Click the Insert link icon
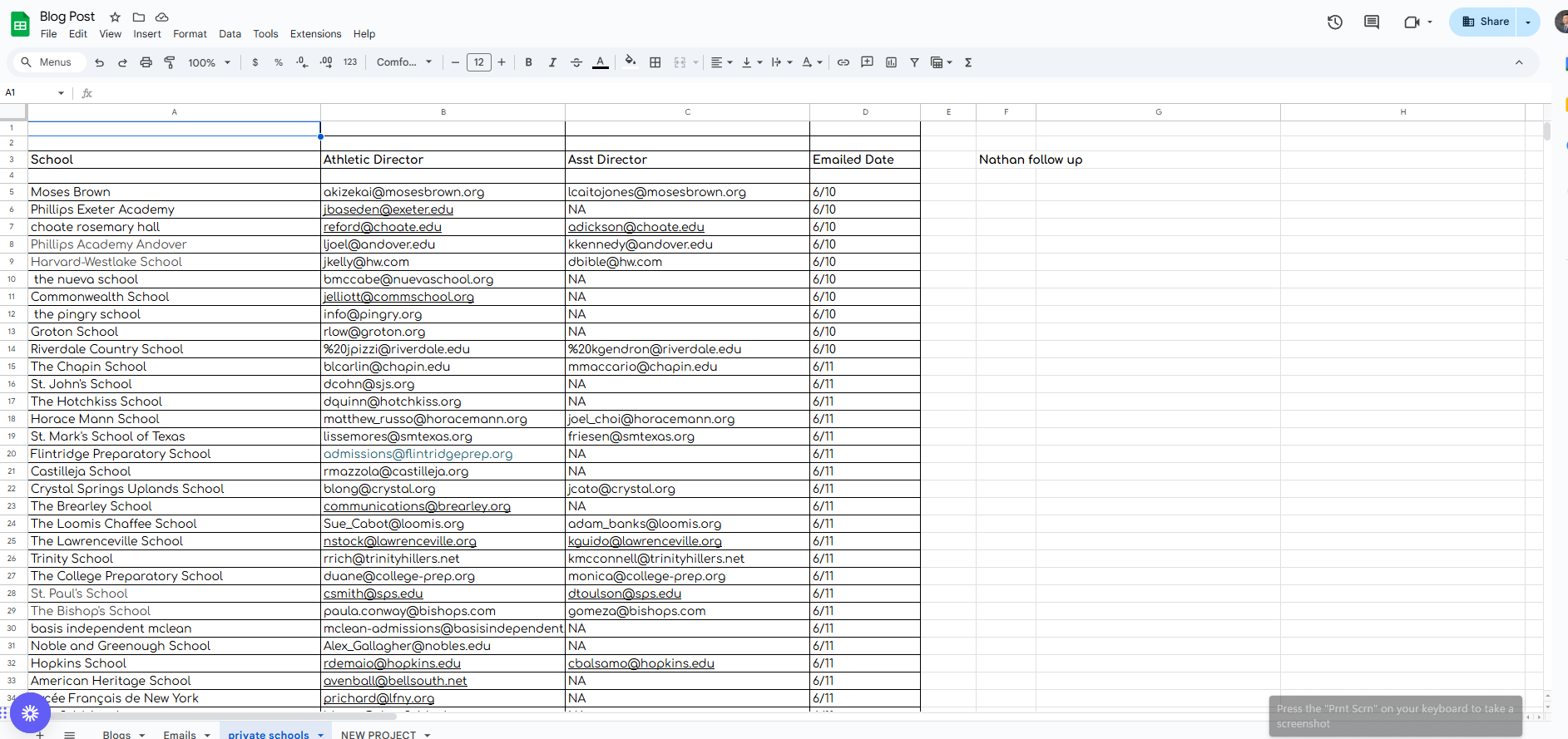This screenshot has height=739, width=1568. pos(843,62)
